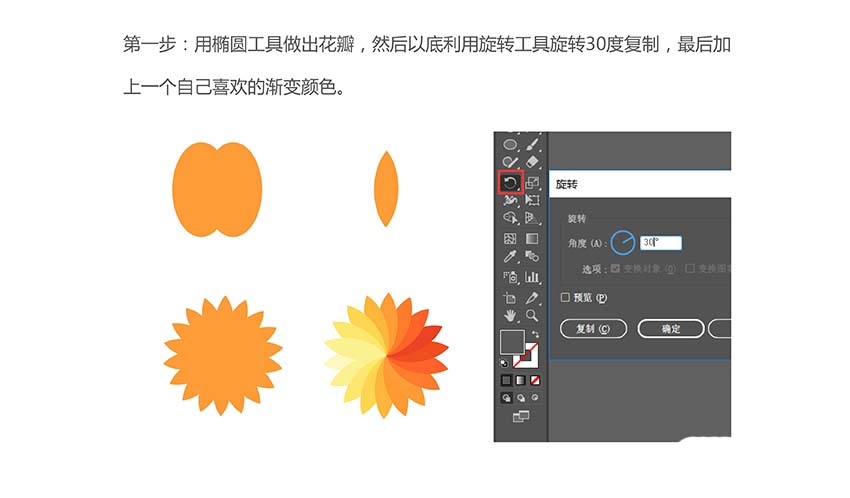Click the angle input field showing 30°
Screen dimensions: 850x498
tap(660, 243)
